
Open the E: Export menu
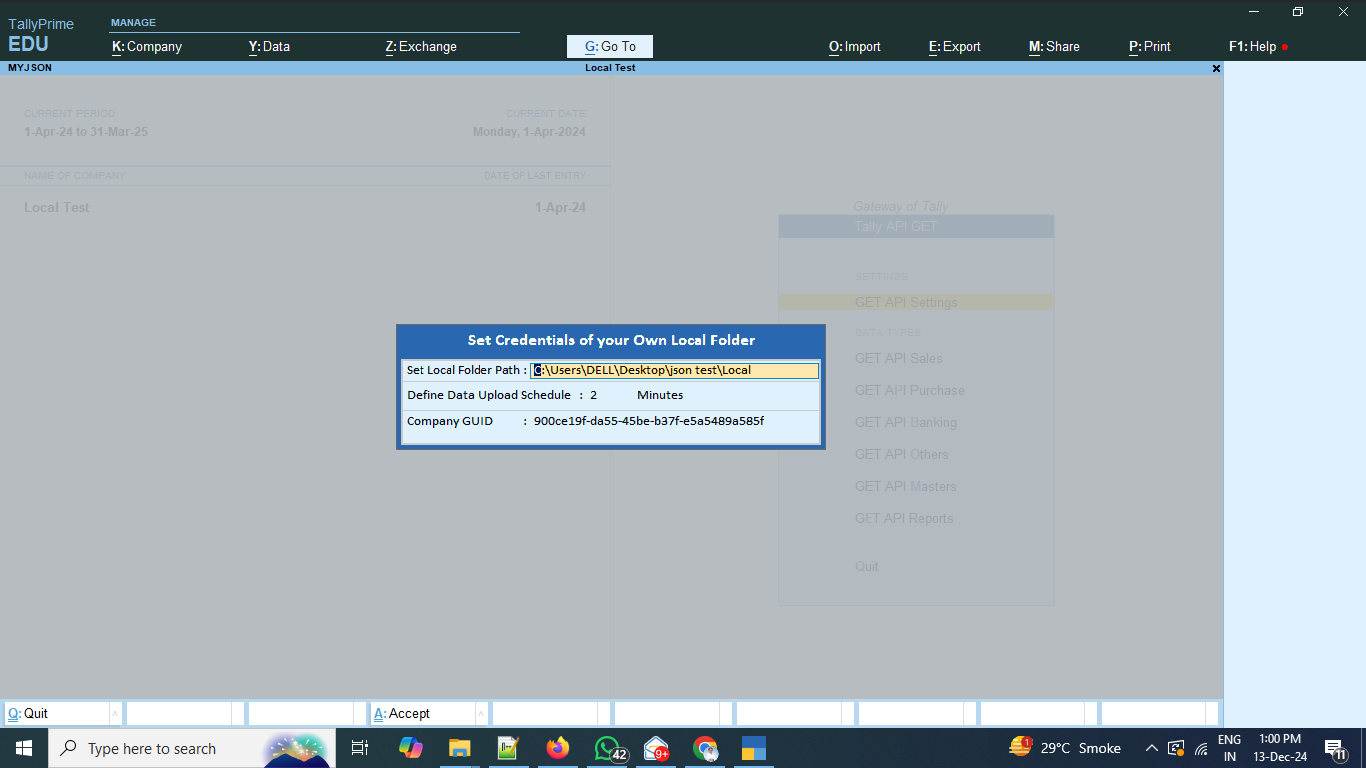pos(955,46)
